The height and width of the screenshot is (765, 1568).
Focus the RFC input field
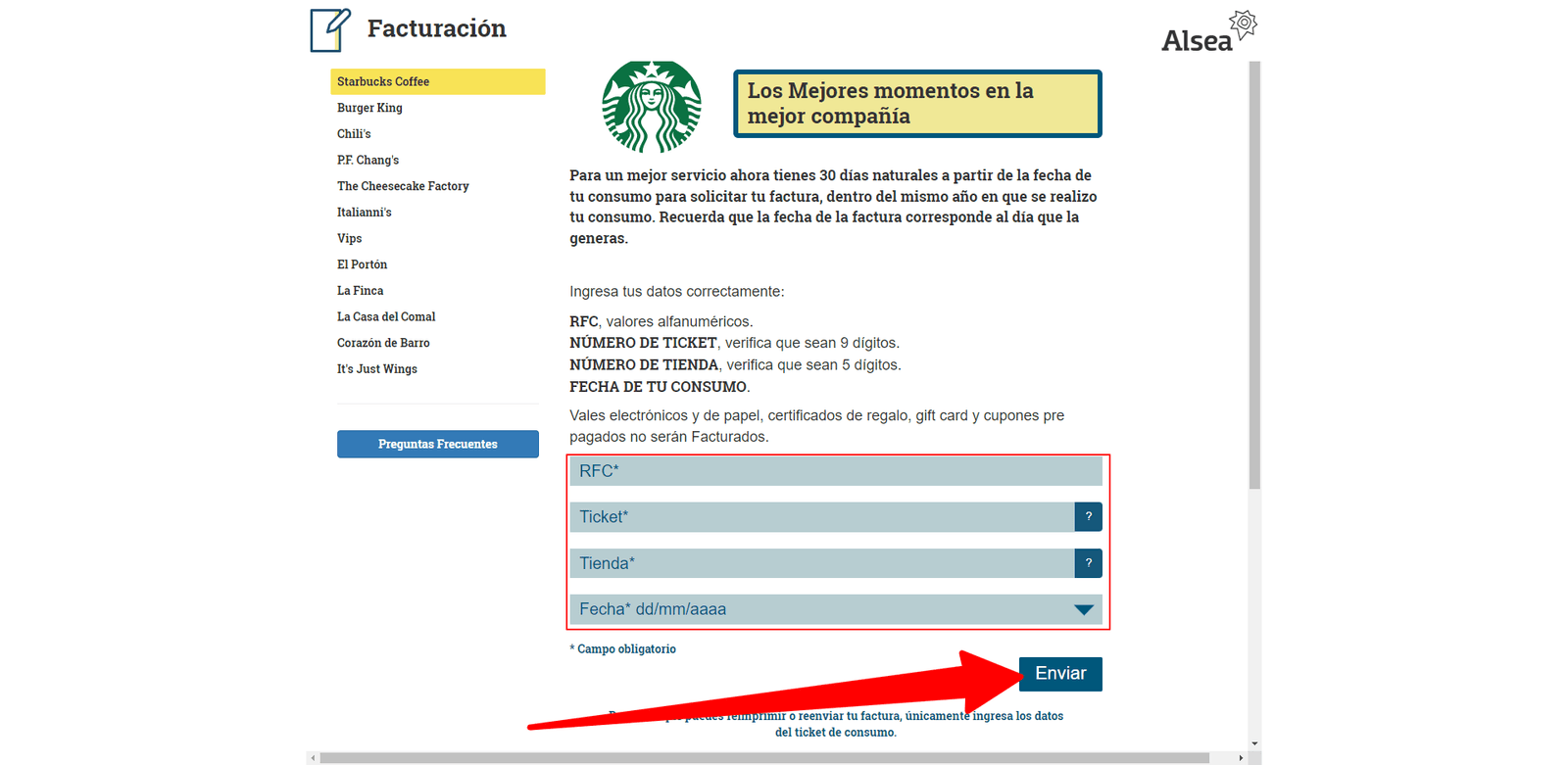tap(836, 471)
